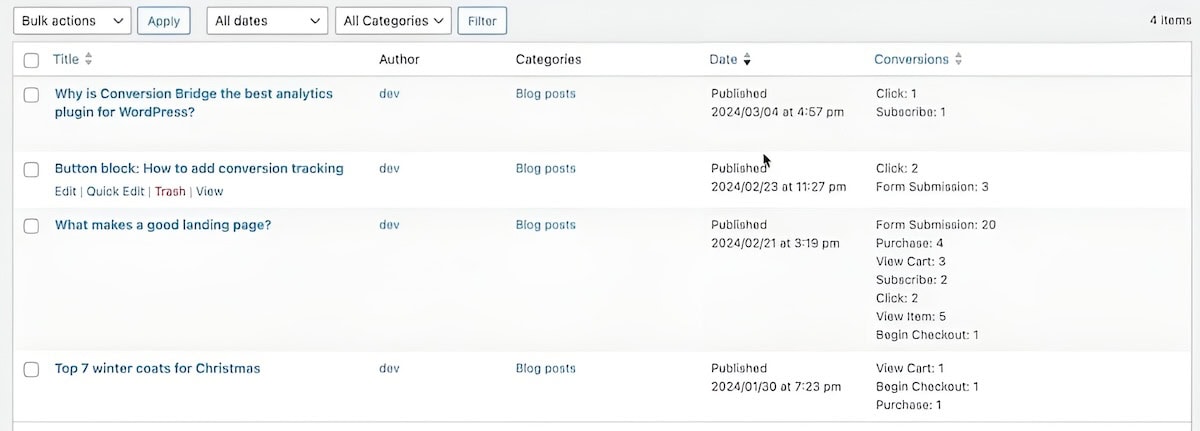Click the date 2024/01/30 at 7:23 pm
The image size is (1200, 431).
click(x=776, y=386)
